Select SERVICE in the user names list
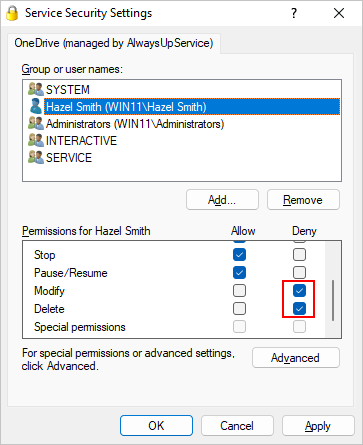 tap(69, 158)
